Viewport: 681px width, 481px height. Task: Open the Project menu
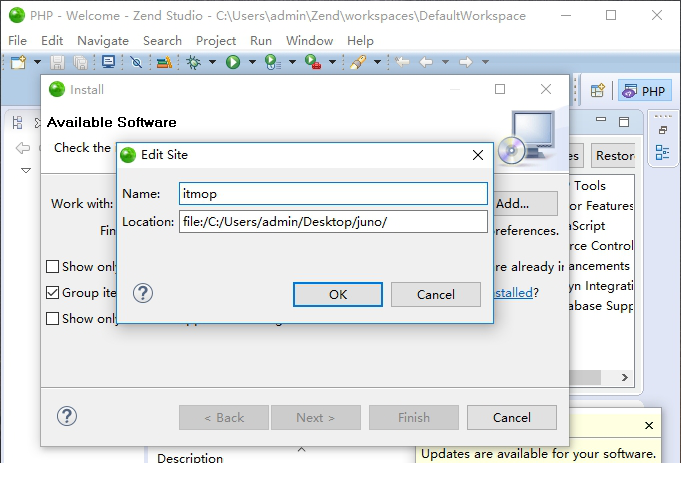[x=216, y=41]
